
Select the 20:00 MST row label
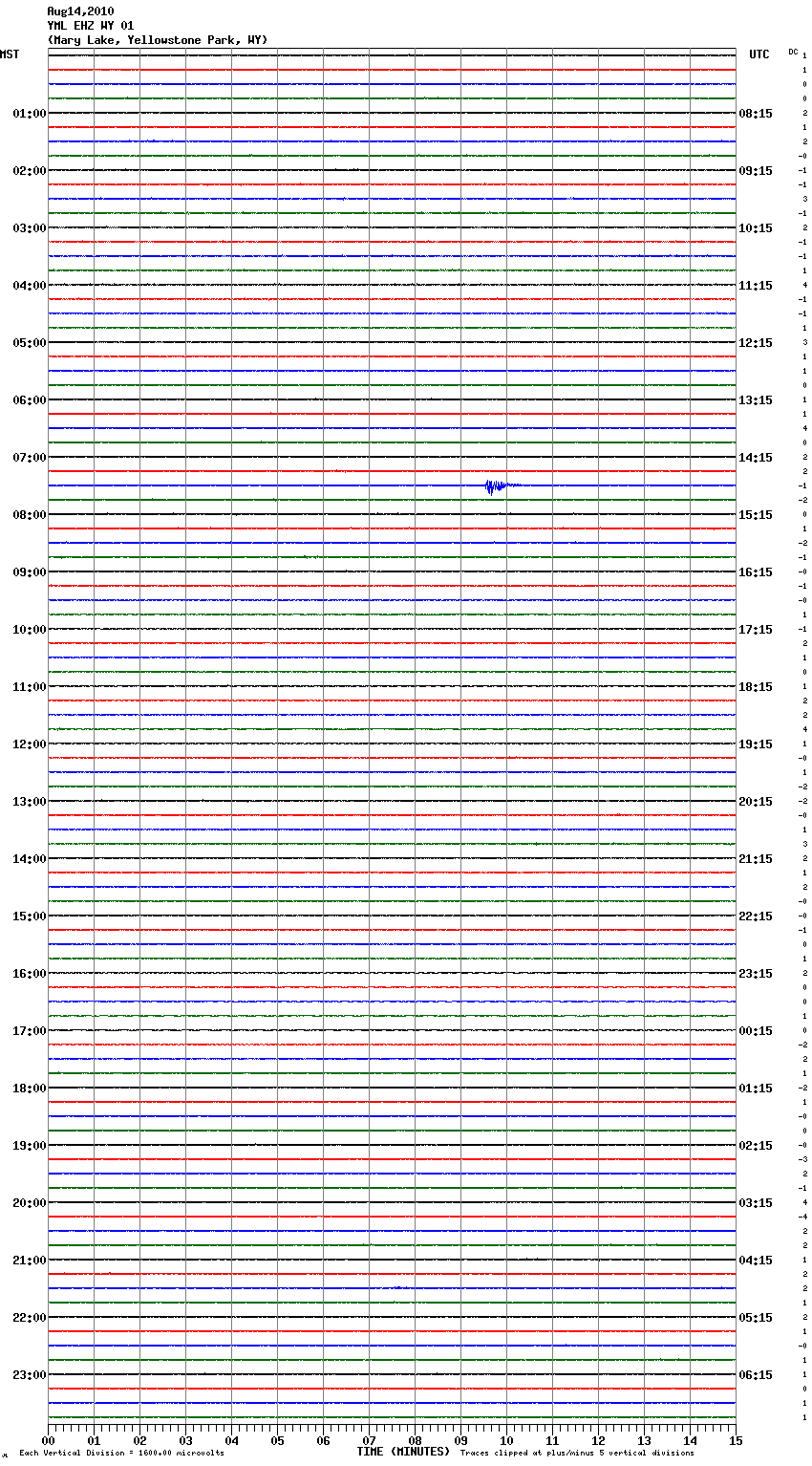(x=29, y=1203)
